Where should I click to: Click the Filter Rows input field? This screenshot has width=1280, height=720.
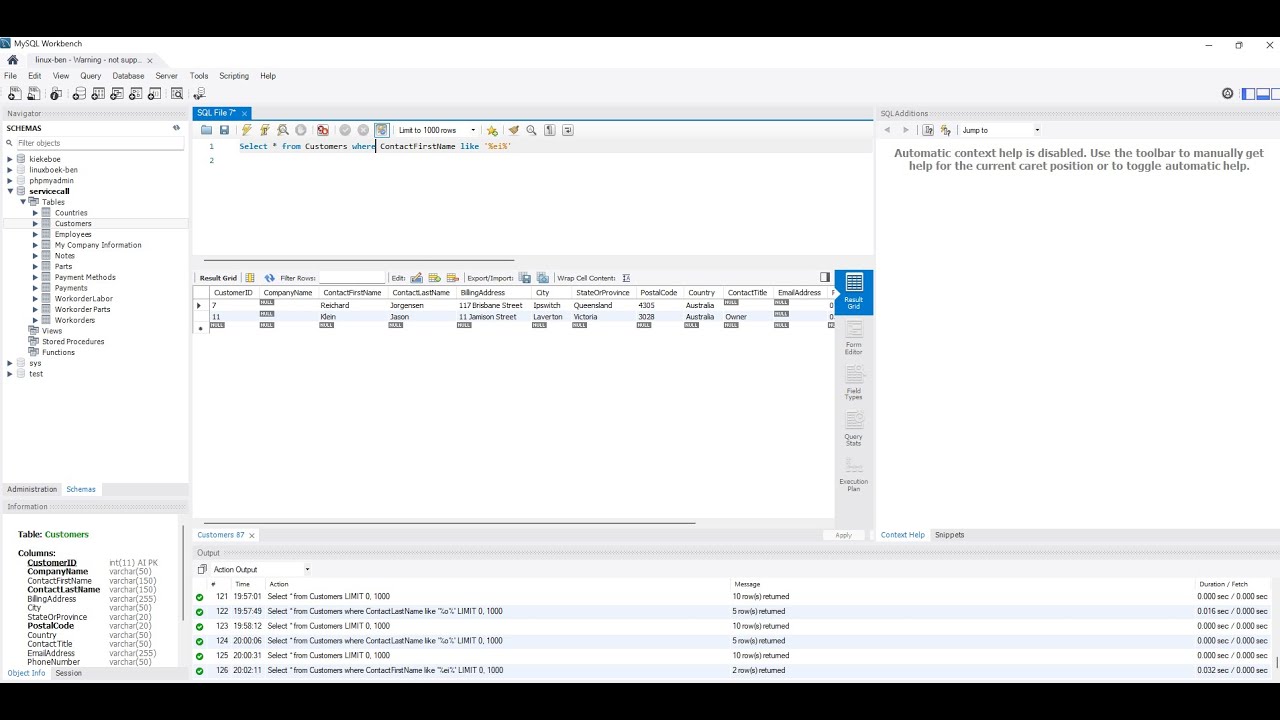point(352,278)
